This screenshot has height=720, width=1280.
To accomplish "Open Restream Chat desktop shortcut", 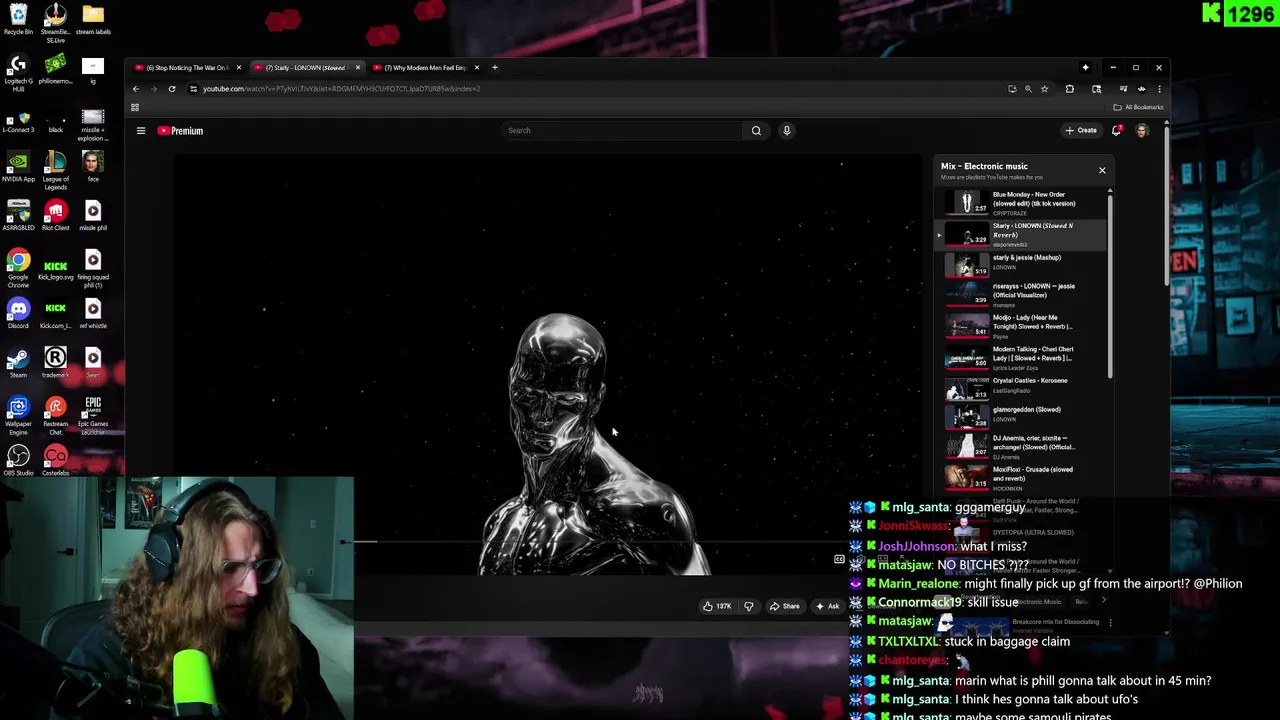I will [55, 415].
